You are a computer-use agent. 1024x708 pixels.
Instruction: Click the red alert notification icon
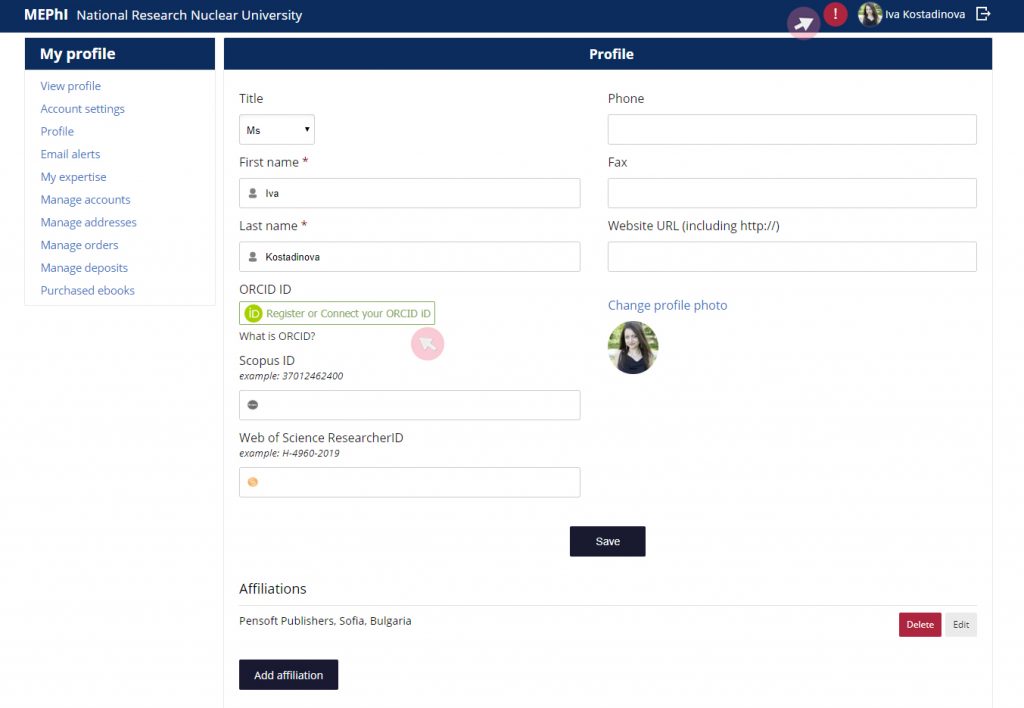(x=835, y=15)
